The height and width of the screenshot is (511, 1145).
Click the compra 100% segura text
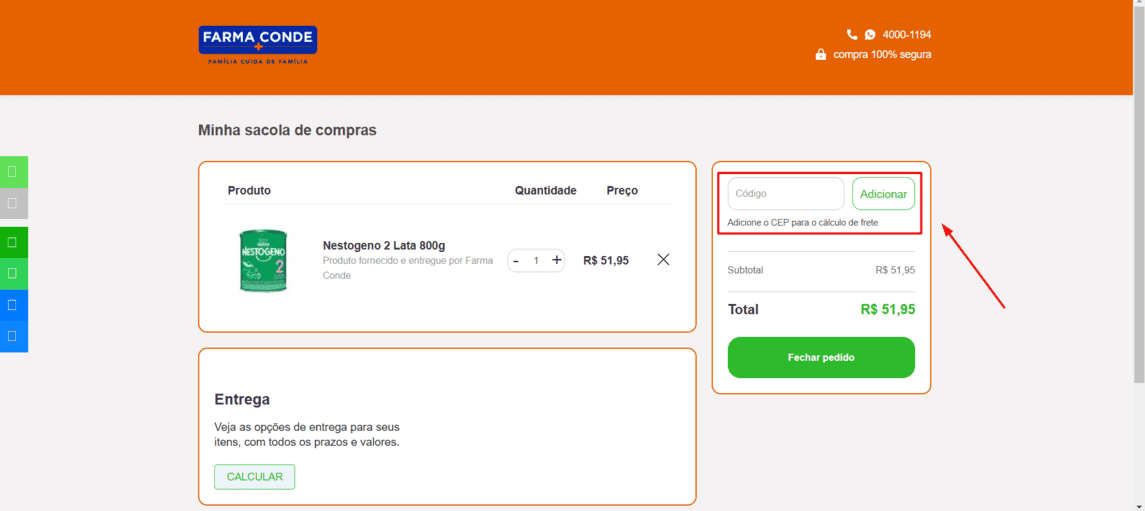point(882,54)
